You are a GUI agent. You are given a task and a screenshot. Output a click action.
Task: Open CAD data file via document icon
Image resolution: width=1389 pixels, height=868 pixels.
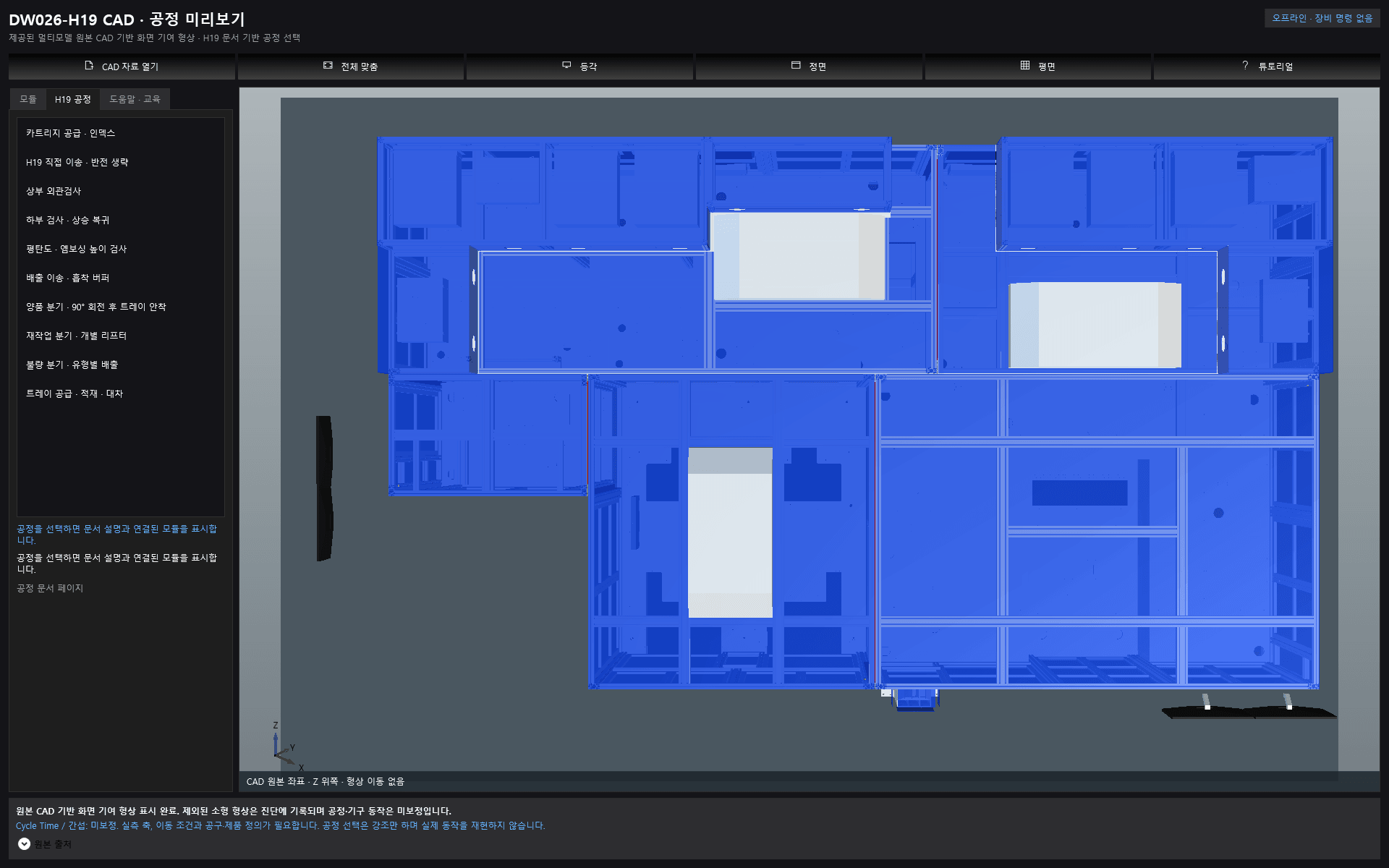(x=89, y=66)
